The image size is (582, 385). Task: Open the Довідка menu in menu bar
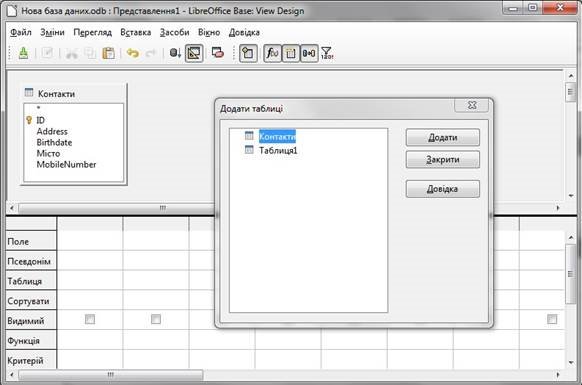pyautogui.click(x=244, y=32)
